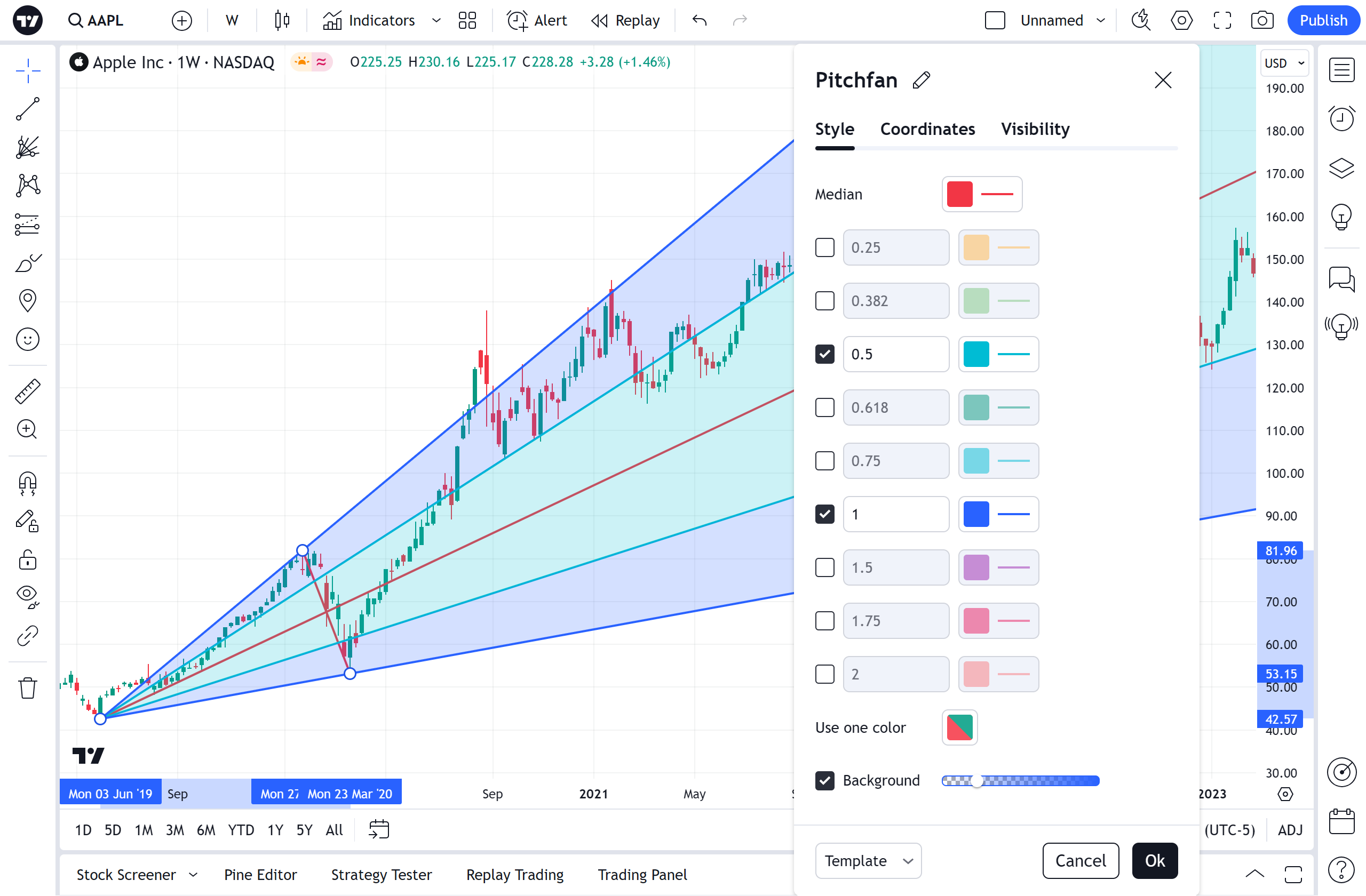The height and width of the screenshot is (896, 1366).
Task: Click the trash can remove drawings icon
Action: click(28, 688)
